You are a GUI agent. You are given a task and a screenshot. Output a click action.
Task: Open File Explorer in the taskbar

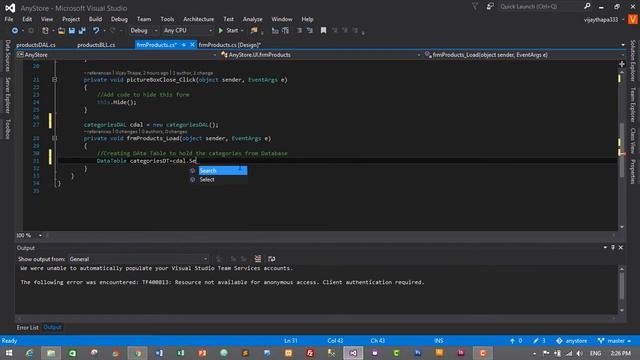point(51,353)
